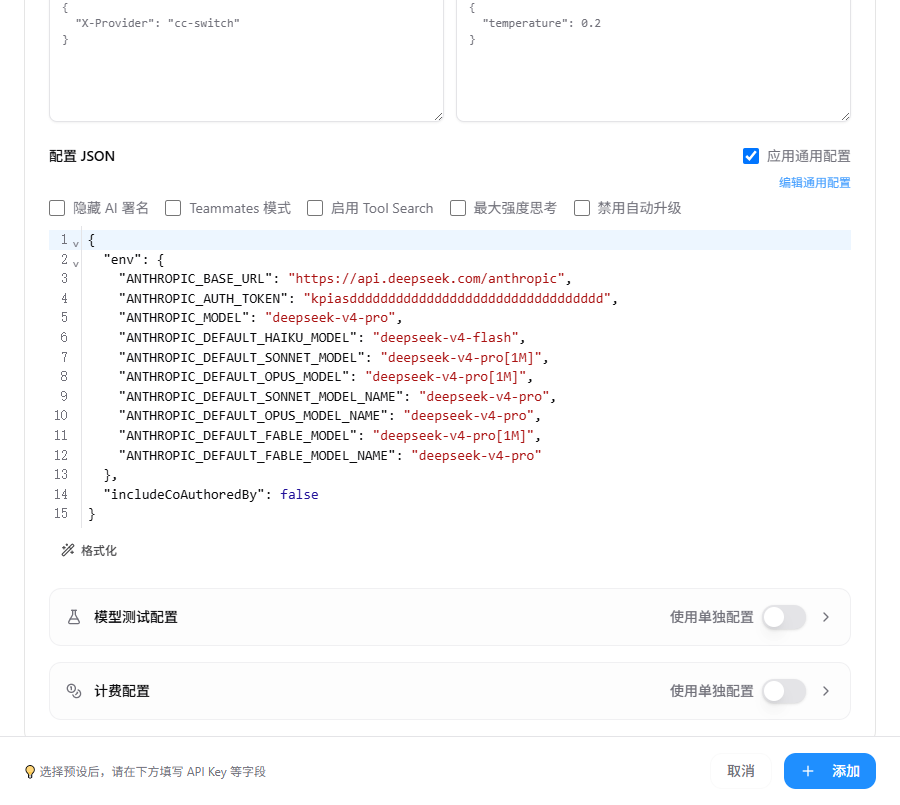Screen dimensions: 900x805
Task: Expand the 计费配置 chevron arrow
Action: click(x=826, y=691)
